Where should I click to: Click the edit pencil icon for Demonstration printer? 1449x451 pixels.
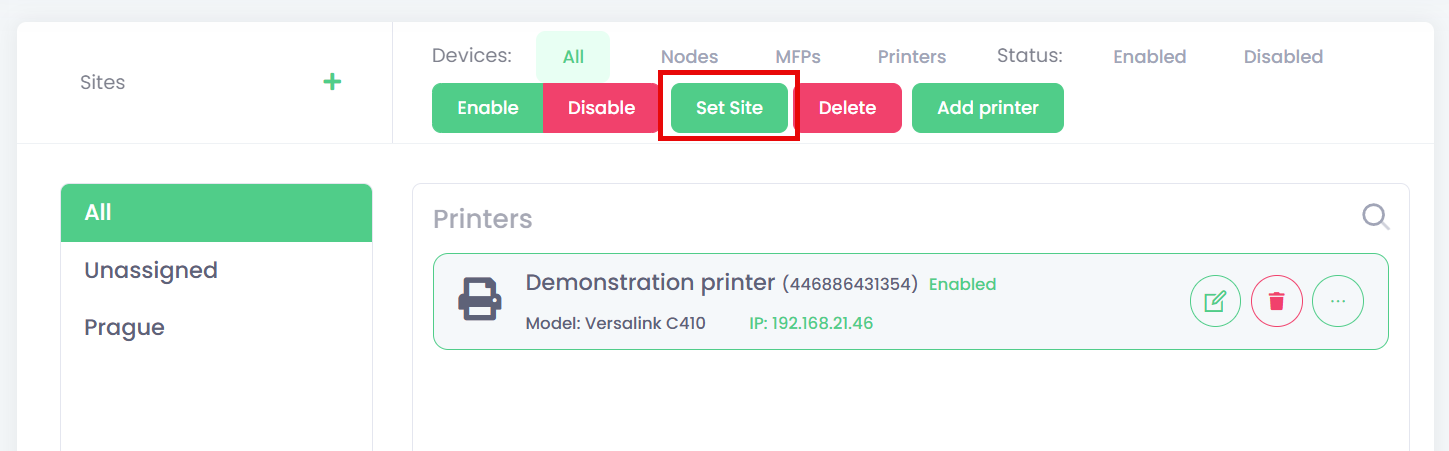click(1215, 301)
